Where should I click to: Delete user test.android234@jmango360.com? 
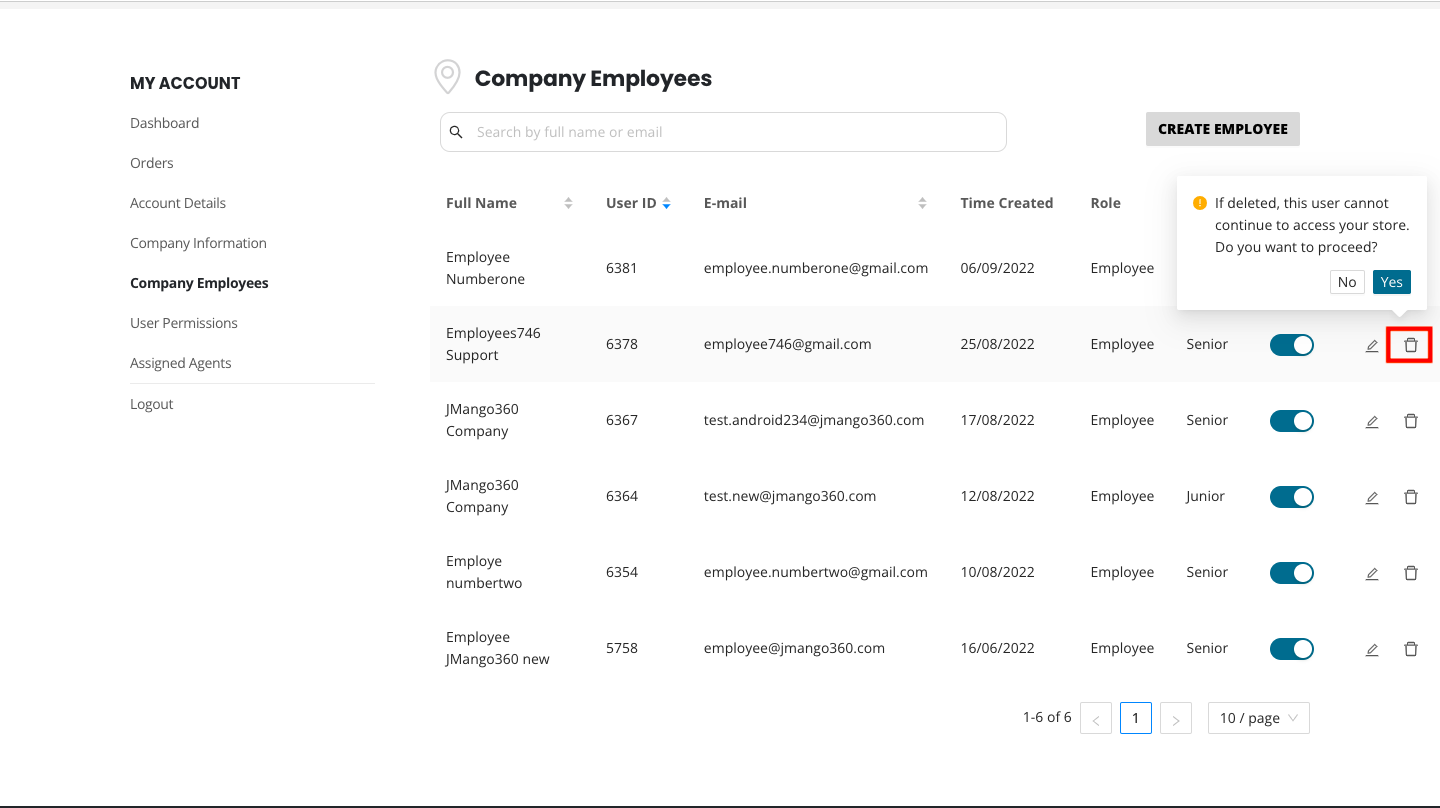pyautogui.click(x=1410, y=421)
